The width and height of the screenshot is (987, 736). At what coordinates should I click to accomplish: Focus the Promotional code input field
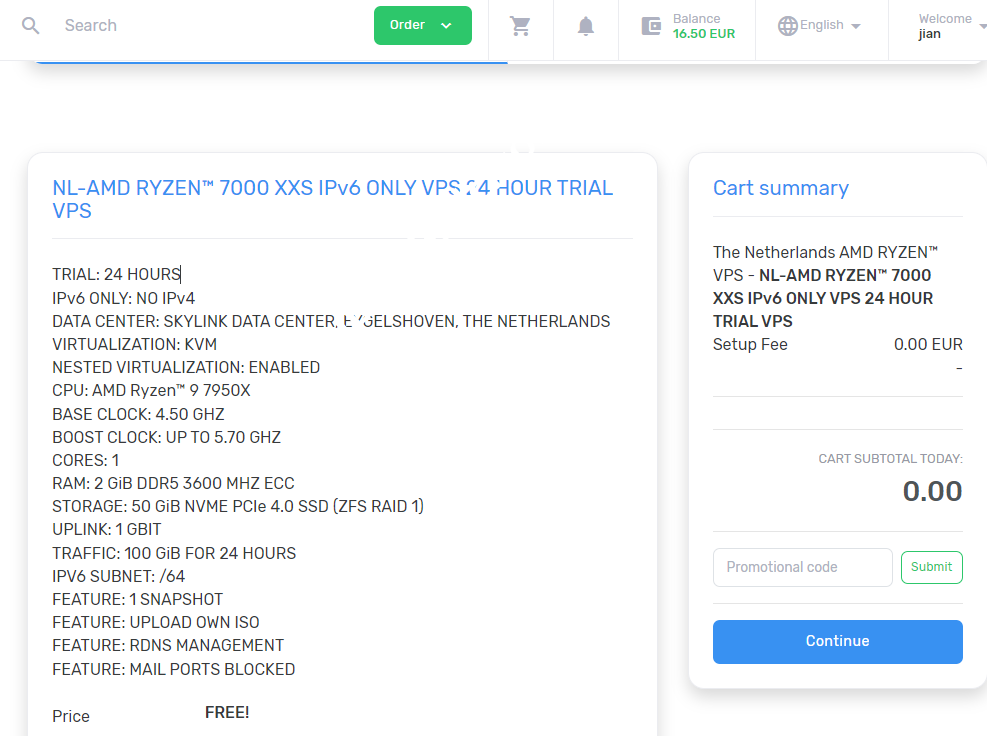click(802, 567)
